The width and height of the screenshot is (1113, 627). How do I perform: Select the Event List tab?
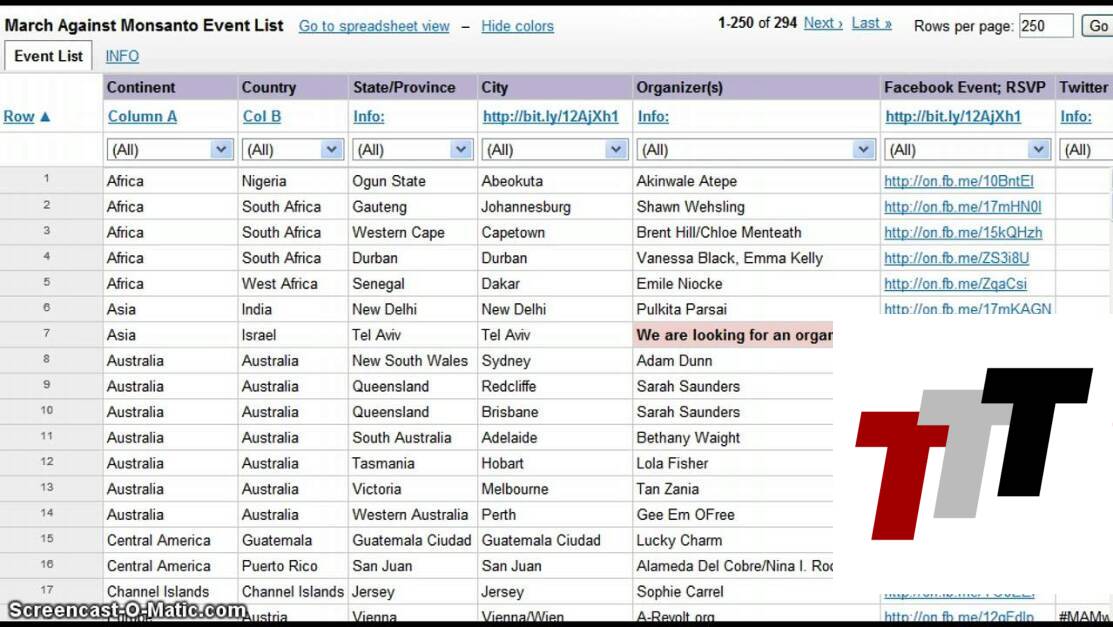pyautogui.click(x=48, y=57)
